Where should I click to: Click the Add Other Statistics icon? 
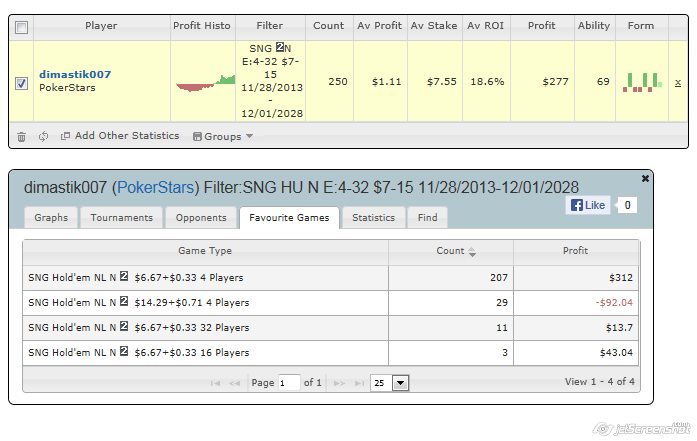click(65, 136)
